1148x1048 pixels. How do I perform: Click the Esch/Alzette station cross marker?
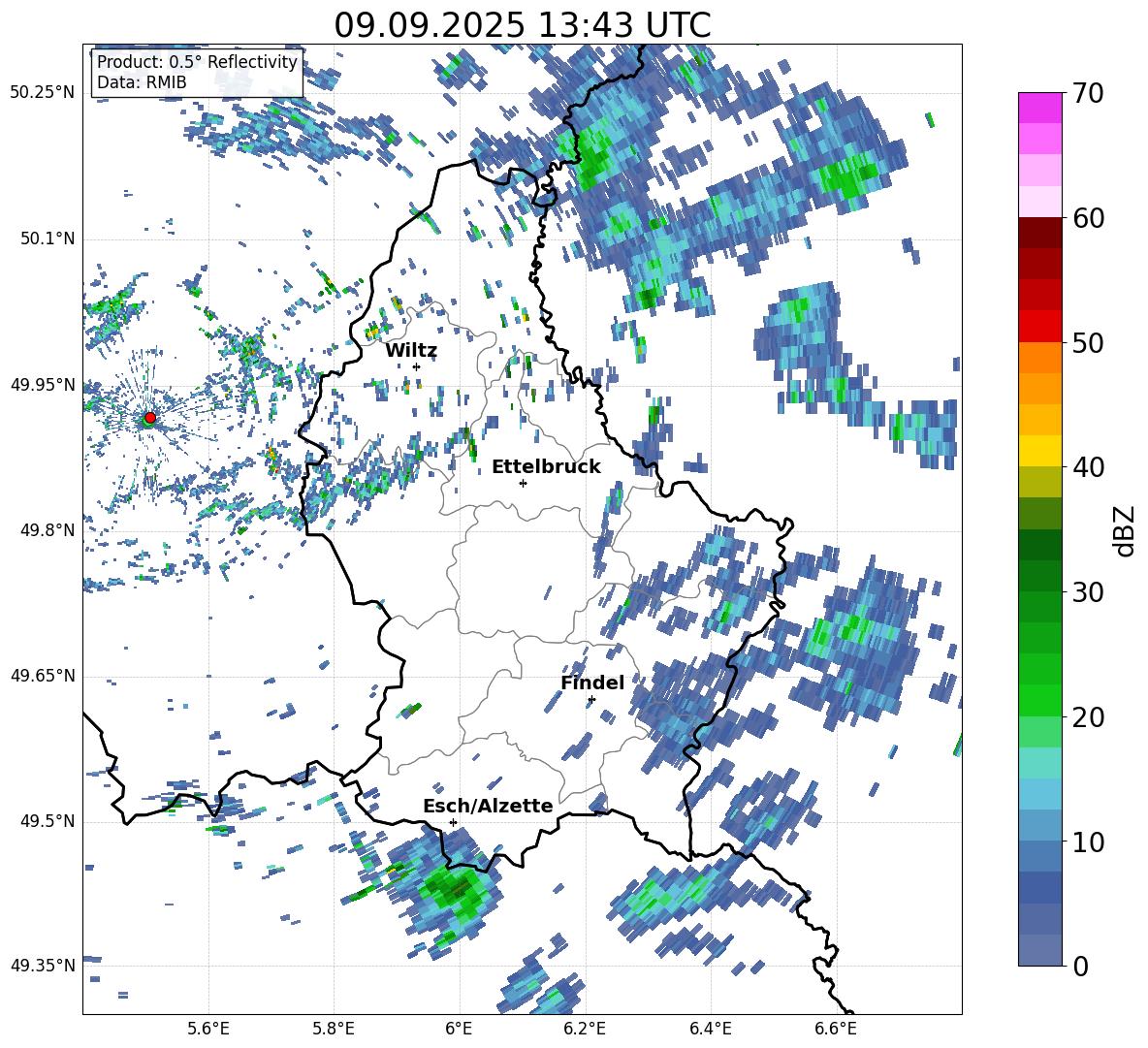453,822
